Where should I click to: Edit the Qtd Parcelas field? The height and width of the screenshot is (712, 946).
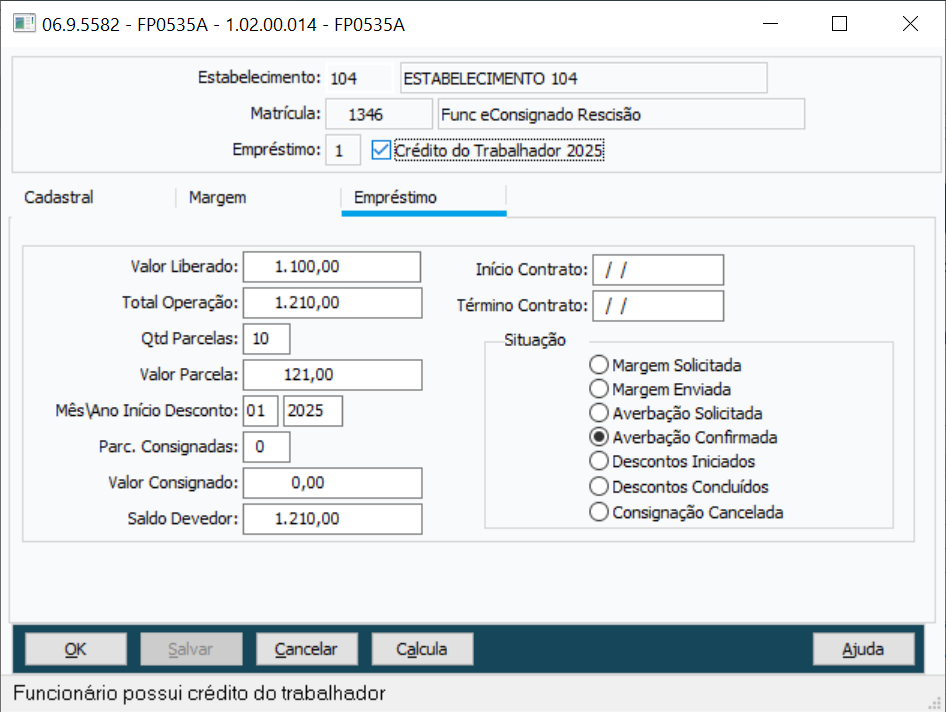tap(266, 339)
